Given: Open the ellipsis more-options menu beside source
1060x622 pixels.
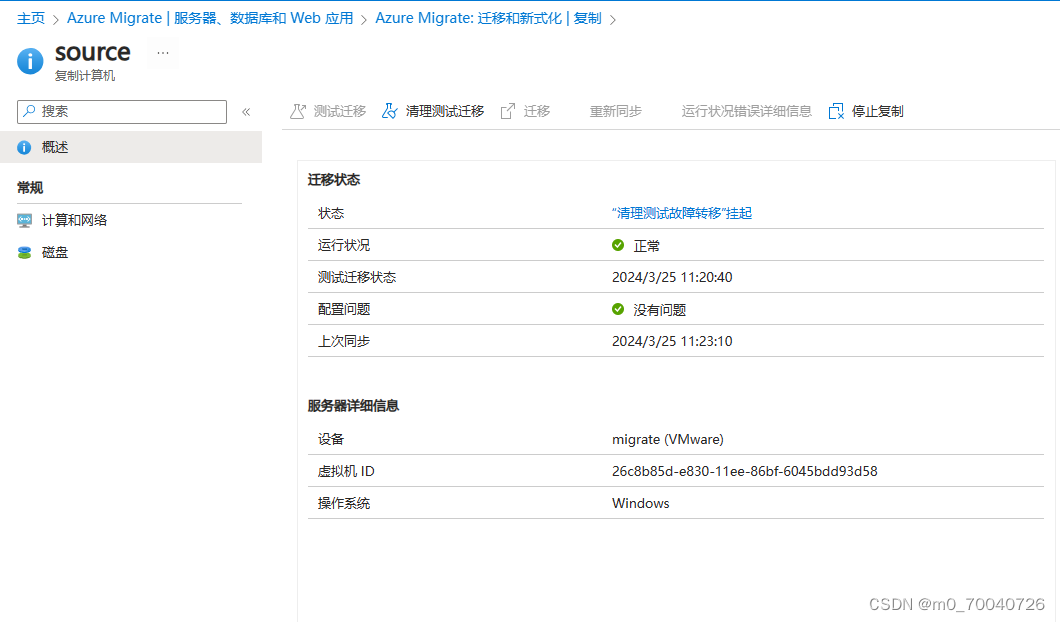Looking at the screenshot, I should pyautogui.click(x=163, y=53).
